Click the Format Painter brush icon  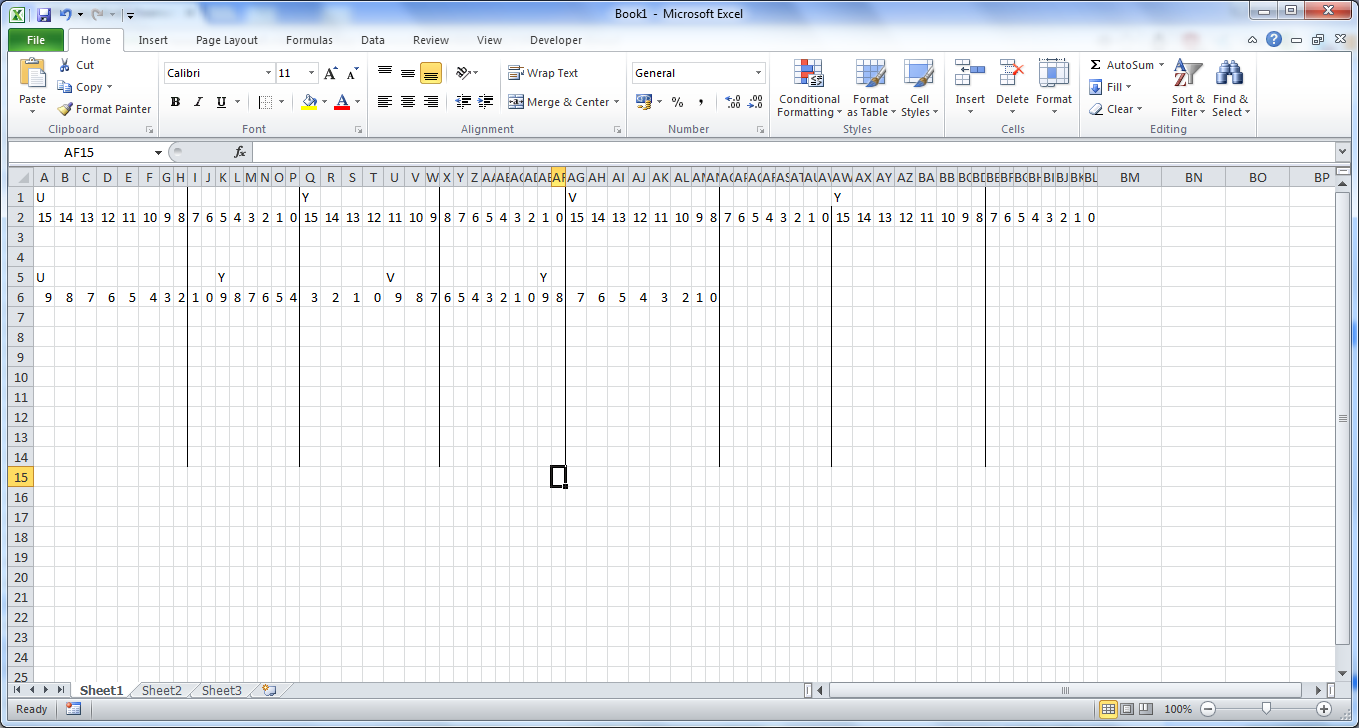coord(66,109)
